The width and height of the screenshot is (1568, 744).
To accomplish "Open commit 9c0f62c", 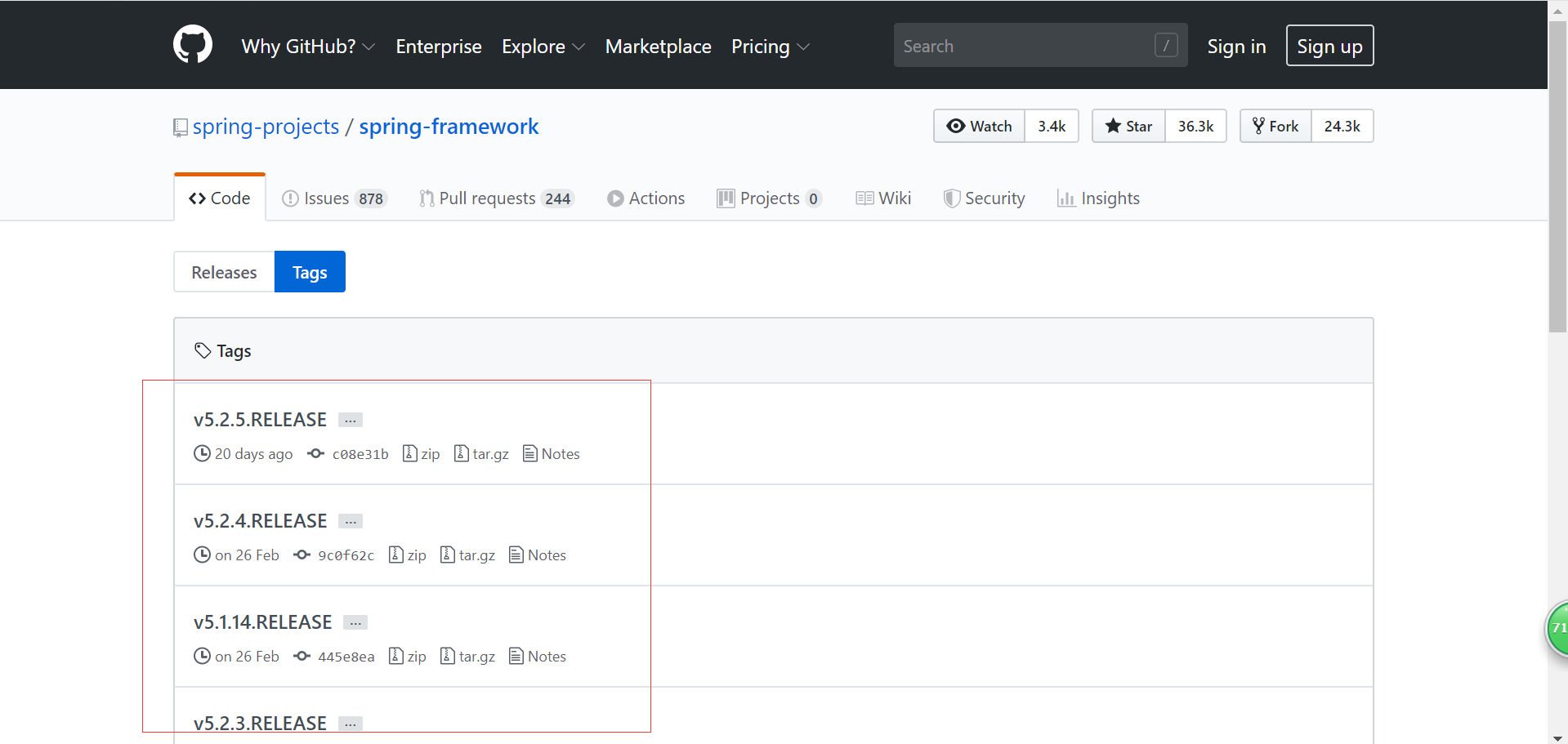I will (346, 555).
